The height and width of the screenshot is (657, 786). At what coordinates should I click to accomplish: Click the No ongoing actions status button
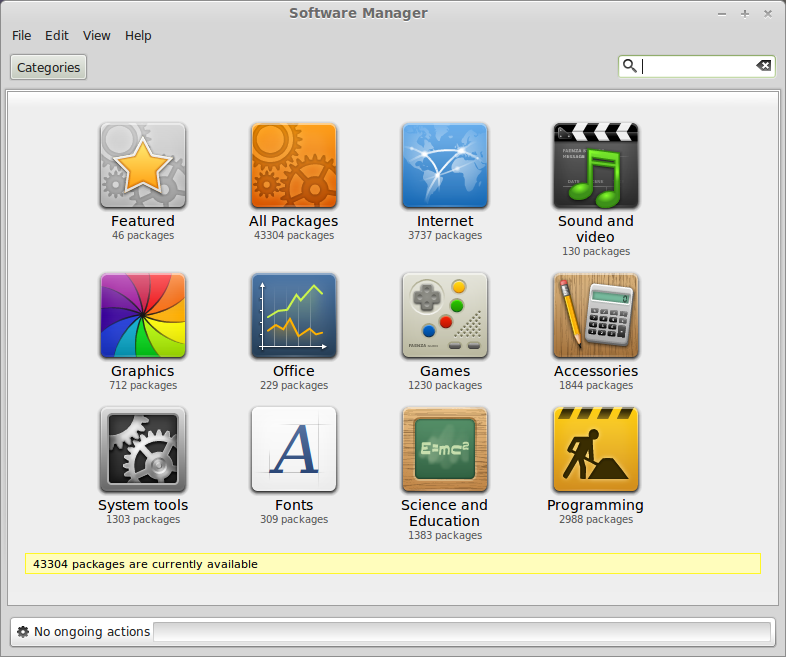click(x=84, y=632)
